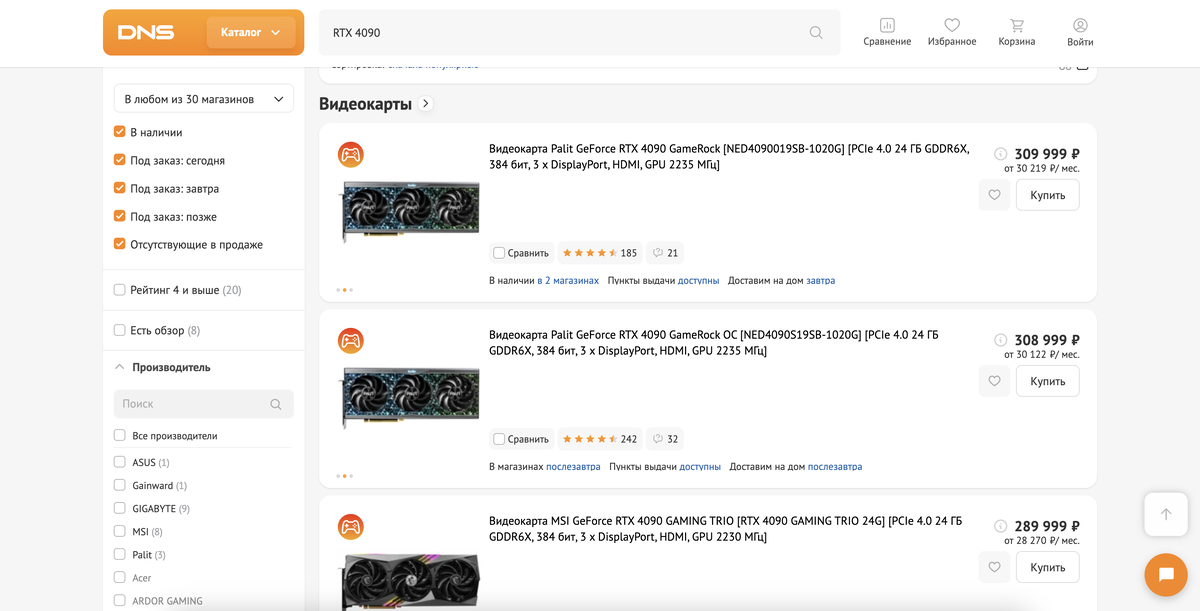Uncheck В наличии filter
The width and height of the screenshot is (1200, 611).
[x=120, y=132]
